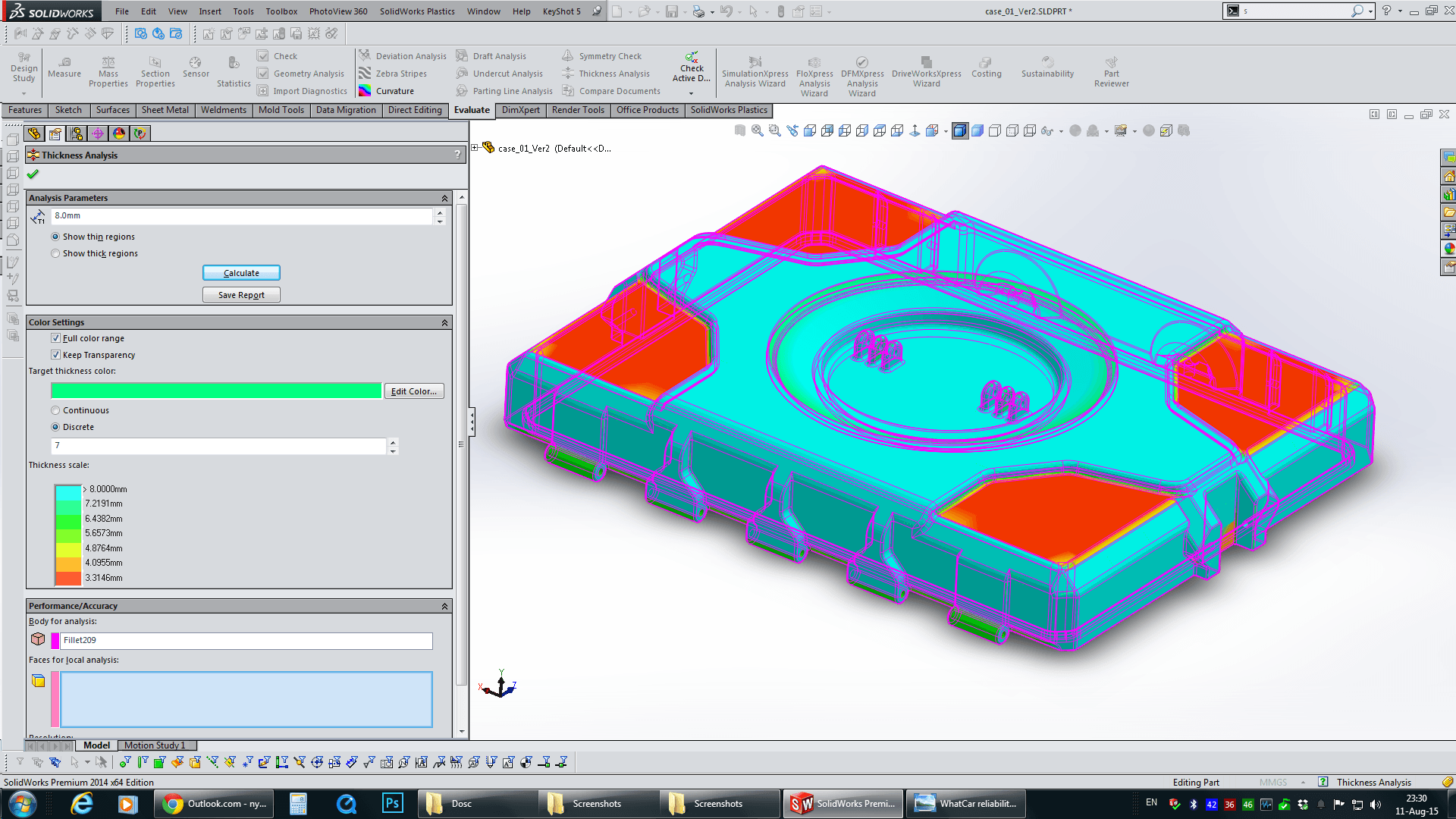Click the green target thickness color bar
The image size is (1456, 819).
[216, 391]
